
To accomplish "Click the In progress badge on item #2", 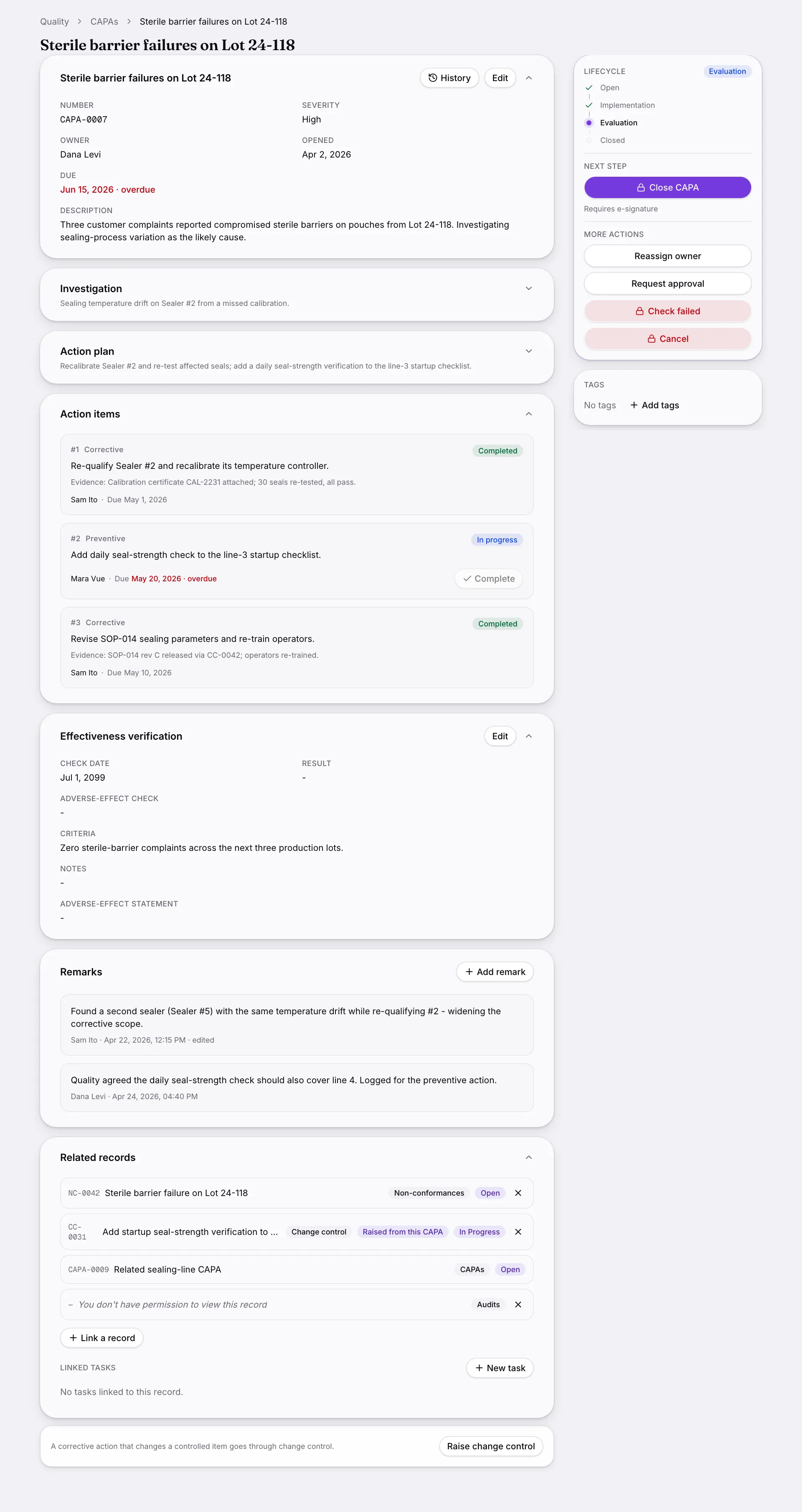I will tap(497, 540).
